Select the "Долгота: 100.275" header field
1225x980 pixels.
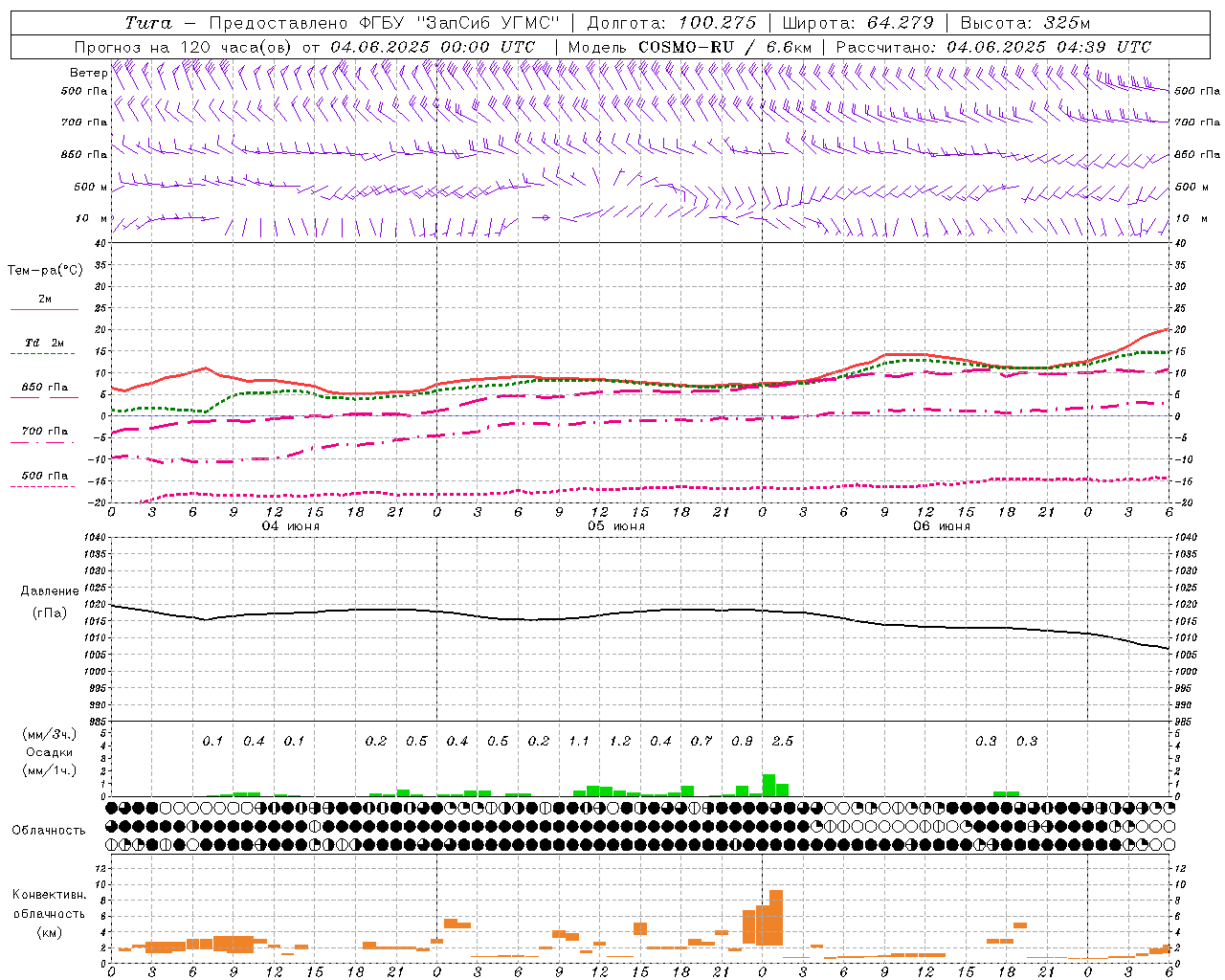coord(672,23)
